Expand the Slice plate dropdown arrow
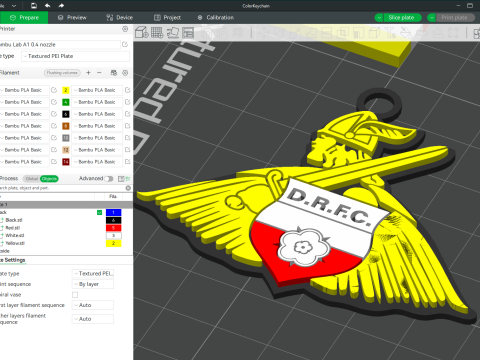 pos(379,18)
